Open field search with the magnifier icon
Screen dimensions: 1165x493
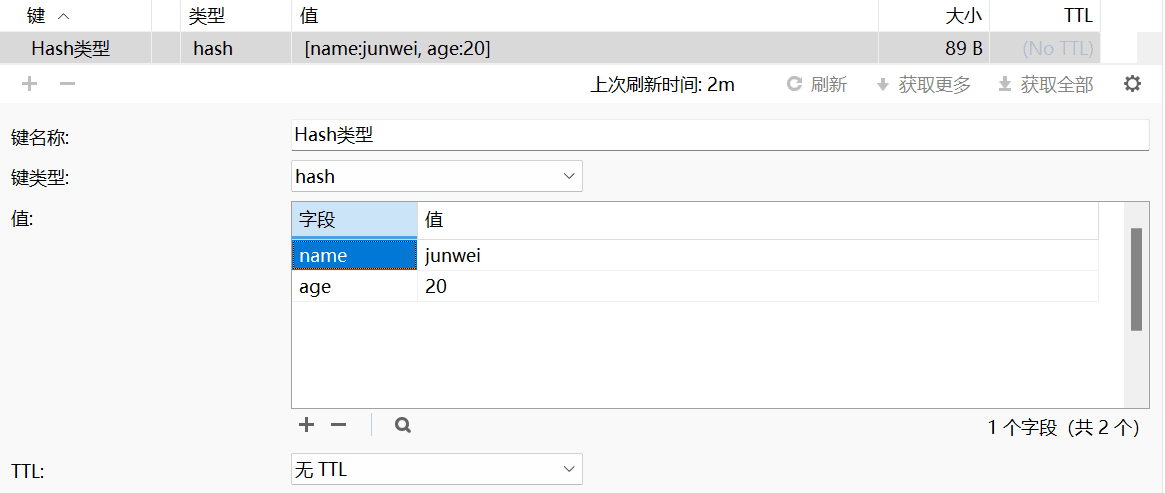click(403, 425)
